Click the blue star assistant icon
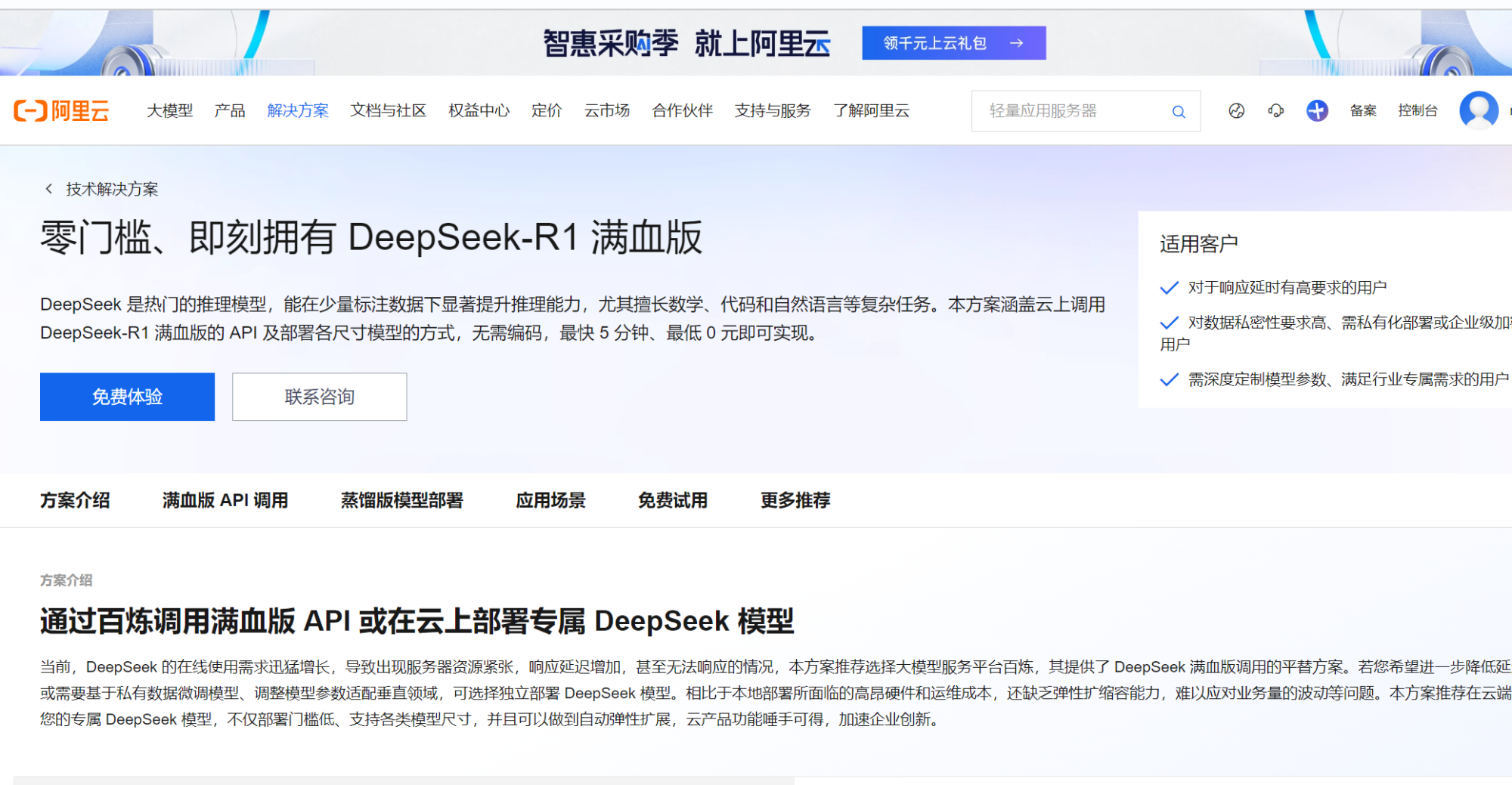The width and height of the screenshot is (1512, 785). [x=1317, y=111]
